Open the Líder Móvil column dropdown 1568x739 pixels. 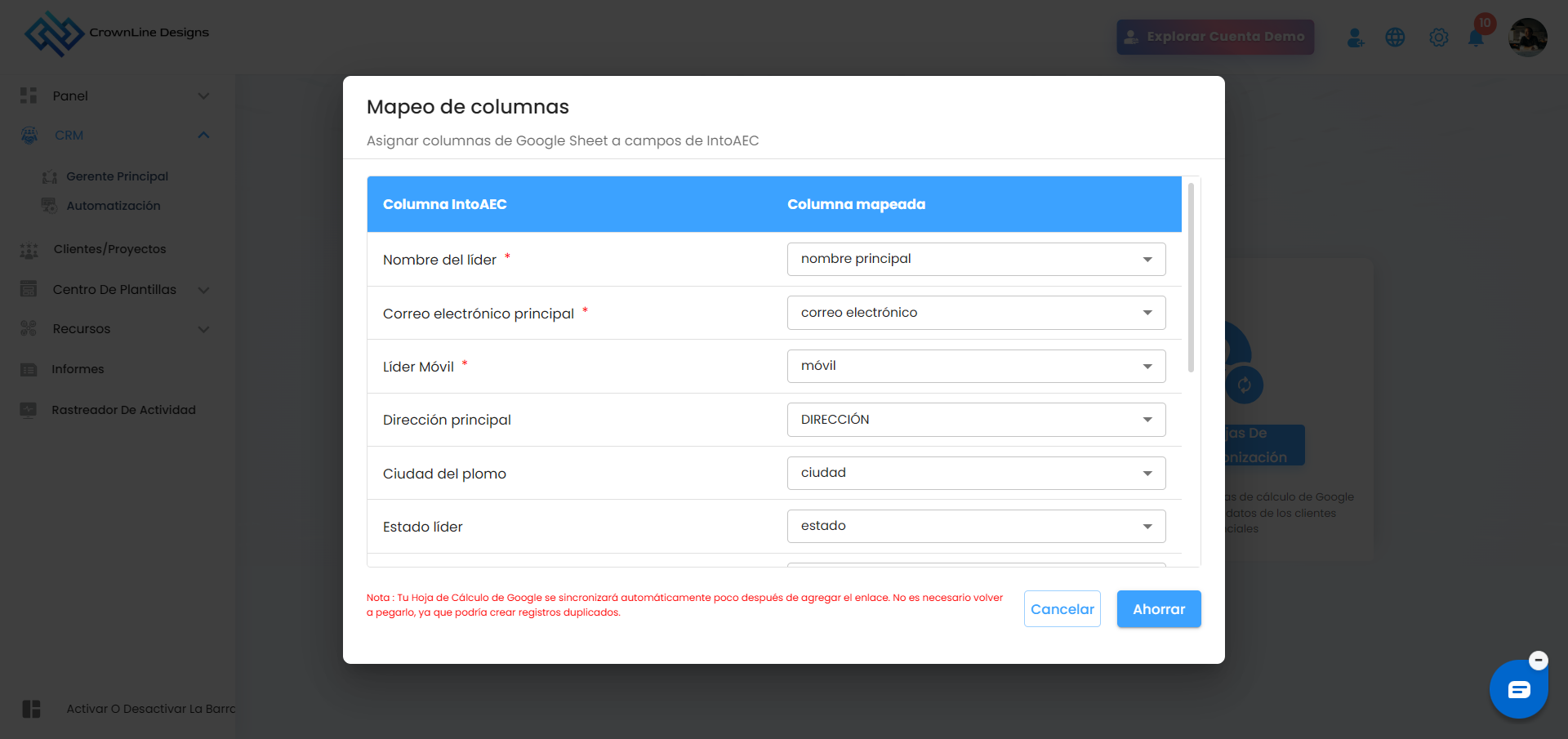976,367
